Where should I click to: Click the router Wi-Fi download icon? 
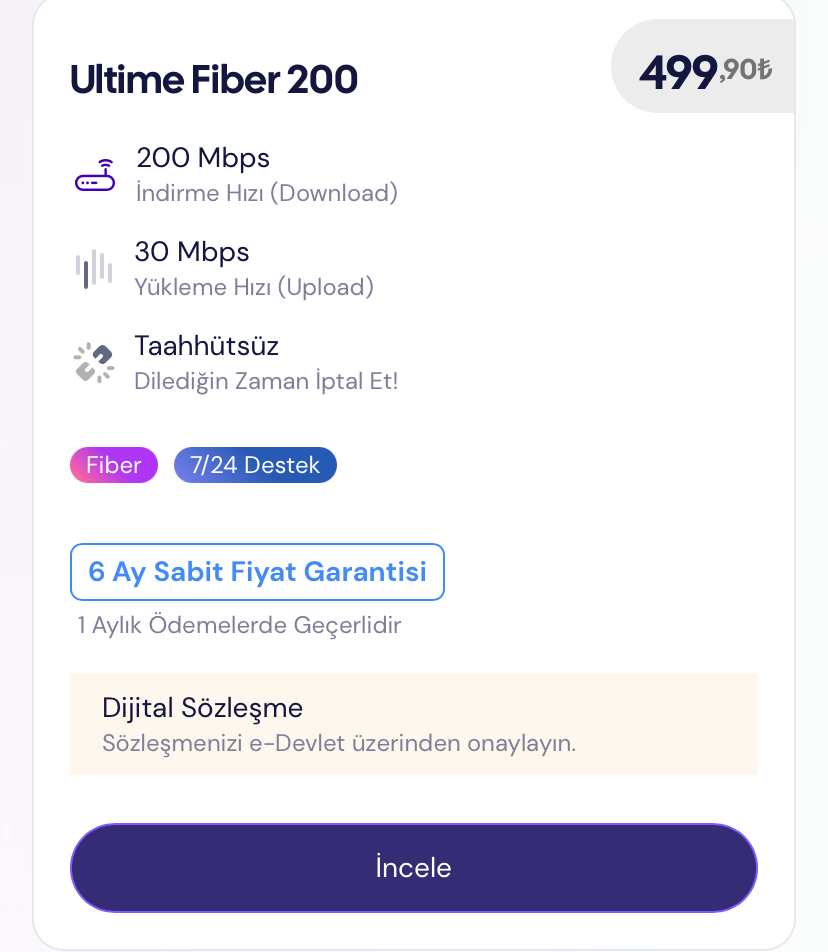coord(95,176)
